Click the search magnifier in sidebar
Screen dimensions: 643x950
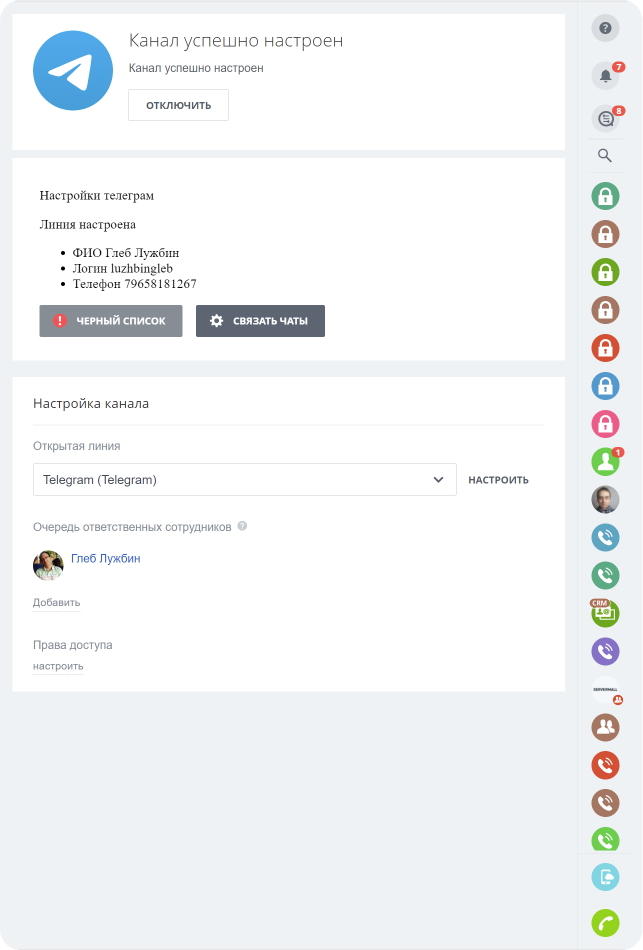pos(605,155)
